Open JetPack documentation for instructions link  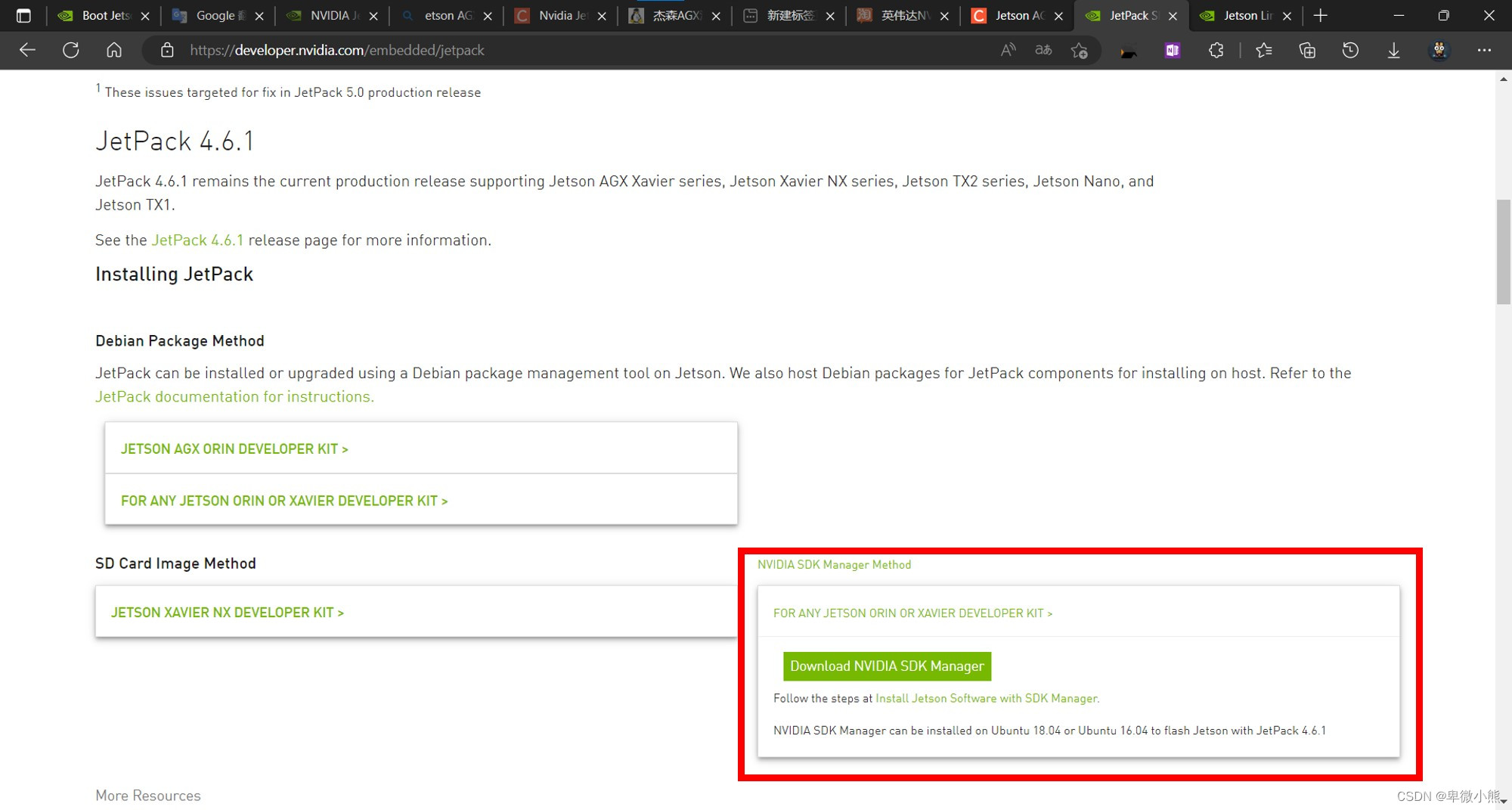(234, 397)
